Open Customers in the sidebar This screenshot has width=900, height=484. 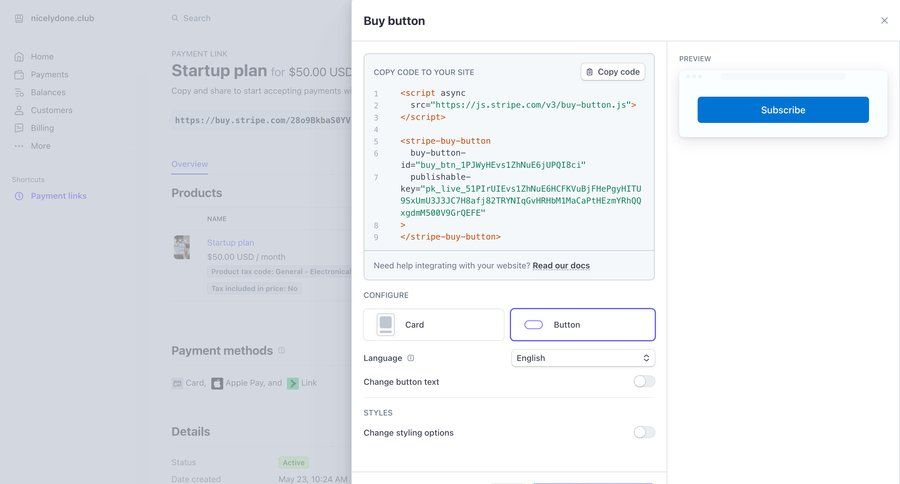coord(51,110)
